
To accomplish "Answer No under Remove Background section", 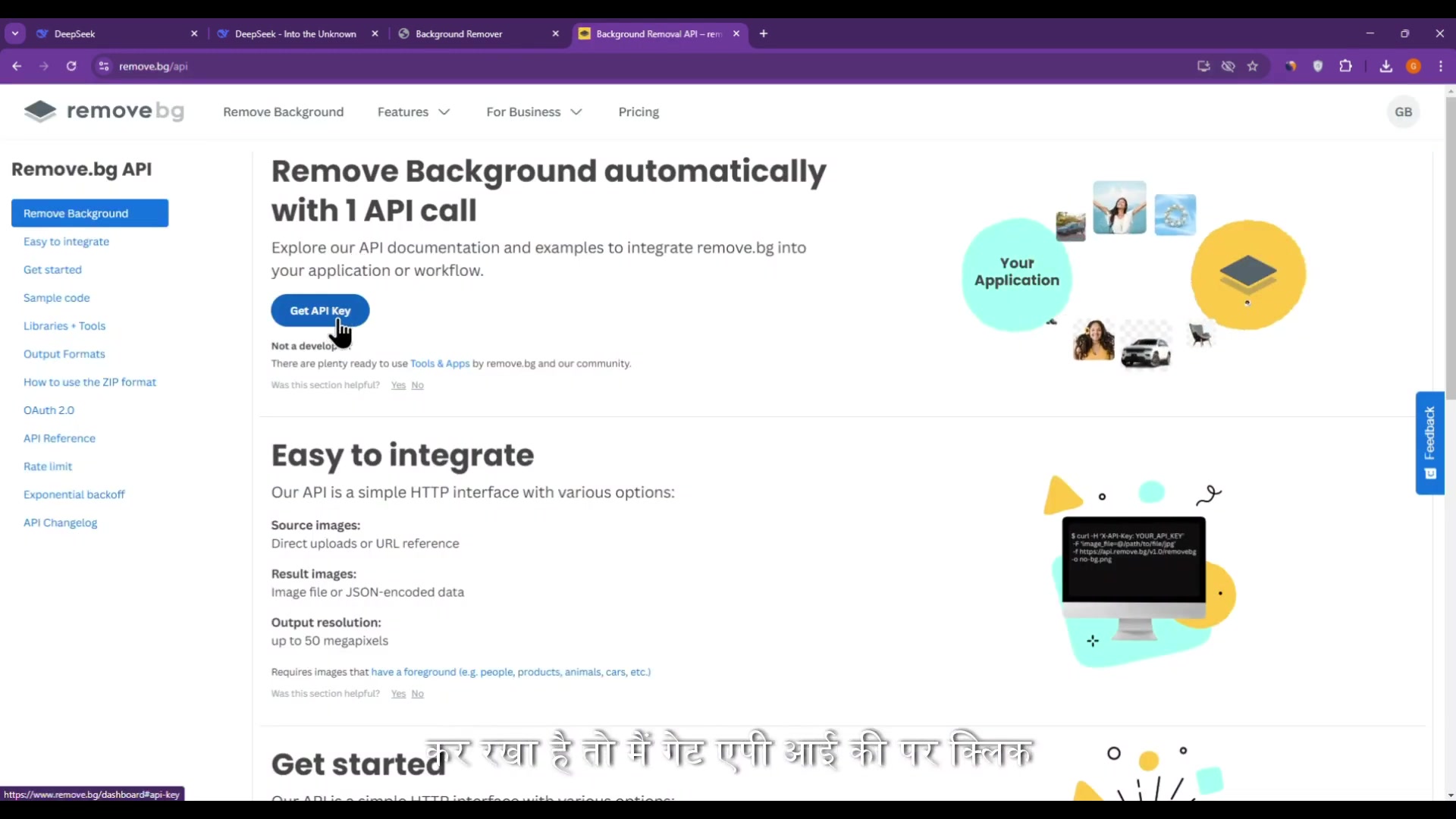I will coord(417,385).
